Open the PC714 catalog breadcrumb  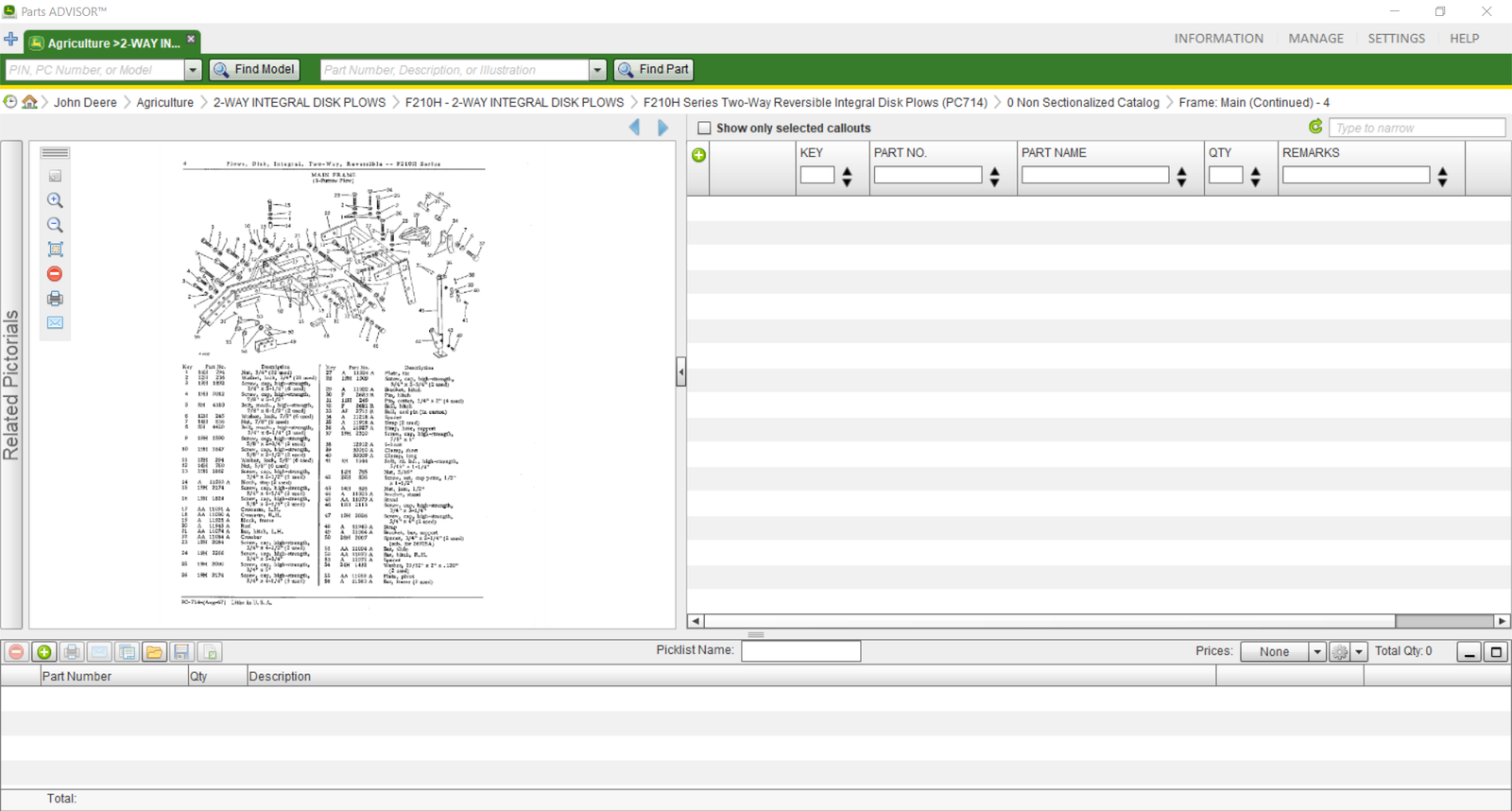[815, 102]
